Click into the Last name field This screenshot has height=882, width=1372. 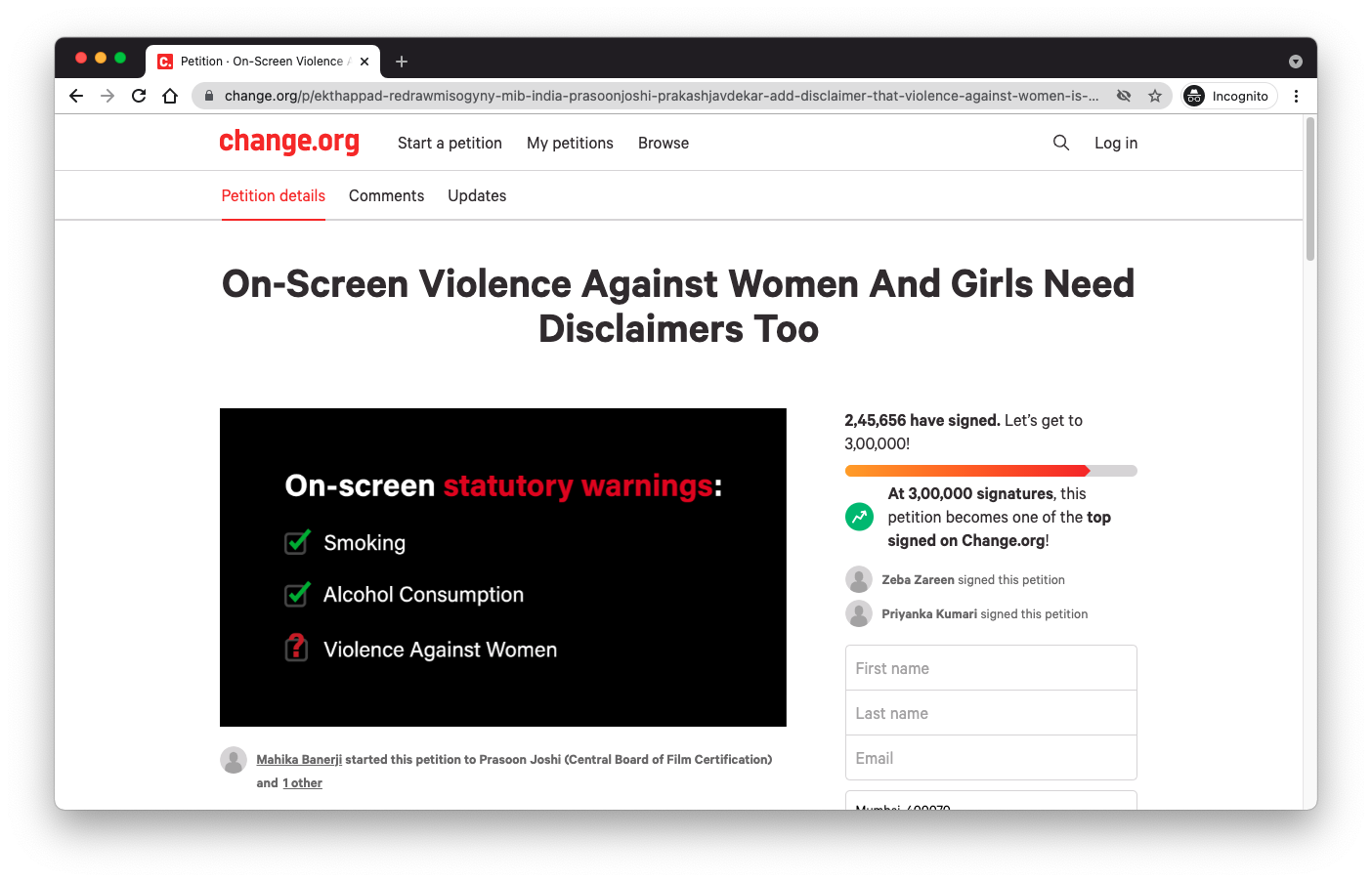(991, 713)
